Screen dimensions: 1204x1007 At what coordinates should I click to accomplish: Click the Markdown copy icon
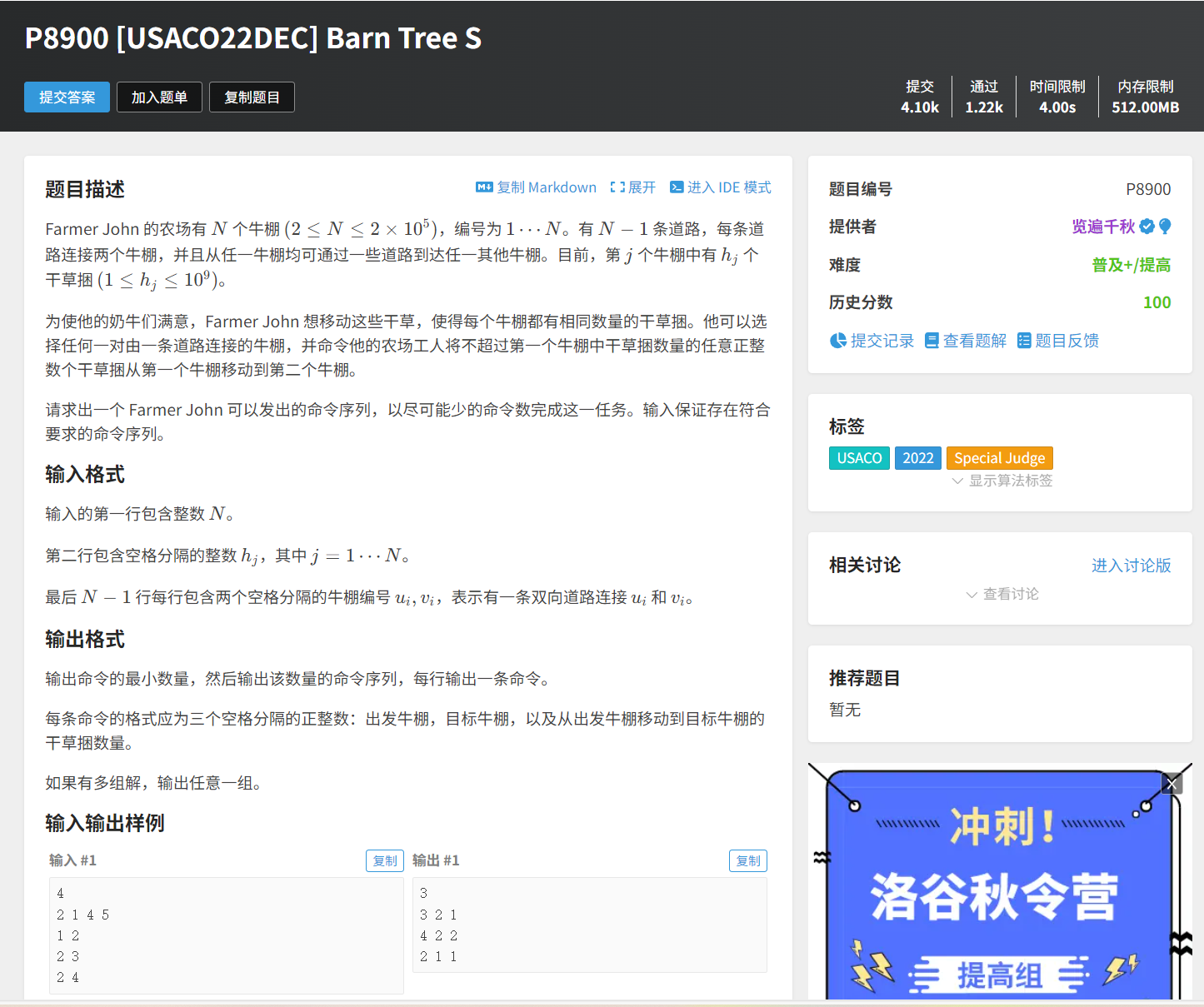[x=483, y=187]
